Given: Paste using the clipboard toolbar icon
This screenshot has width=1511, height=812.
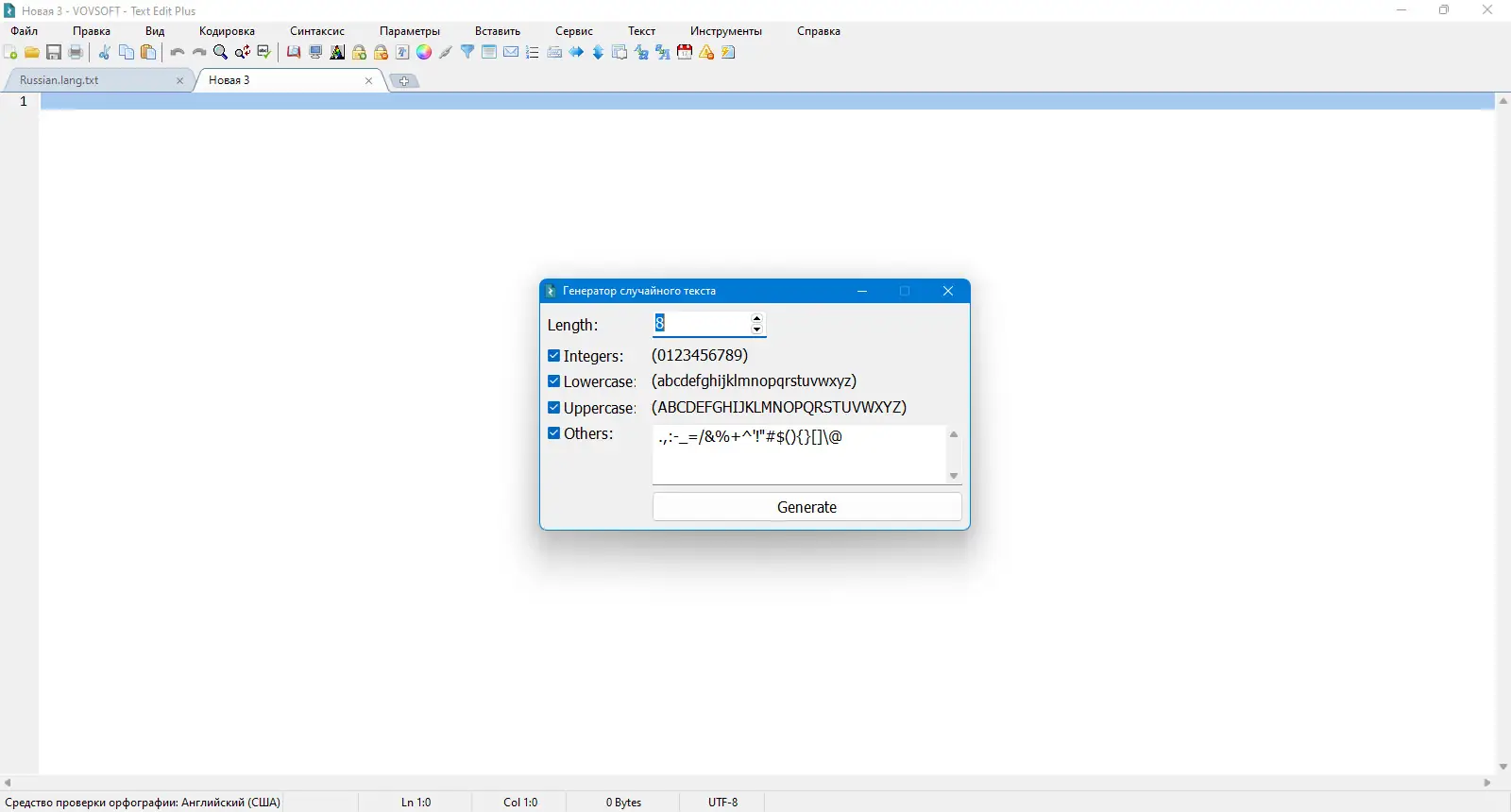Looking at the screenshot, I should (148, 52).
